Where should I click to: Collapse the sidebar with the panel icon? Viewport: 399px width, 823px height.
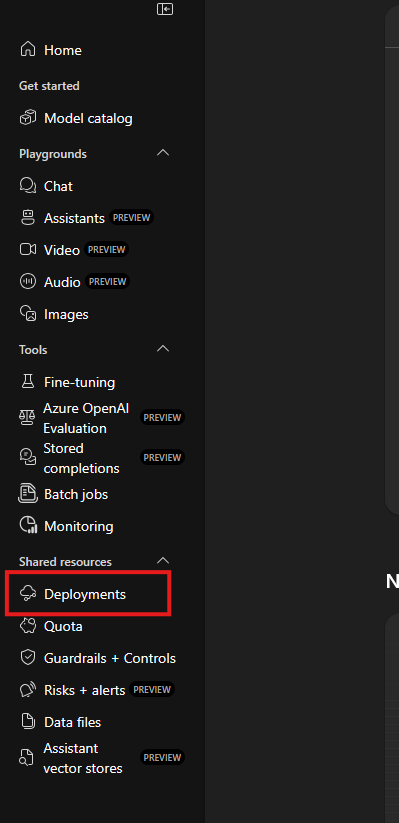[x=165, y=9]
